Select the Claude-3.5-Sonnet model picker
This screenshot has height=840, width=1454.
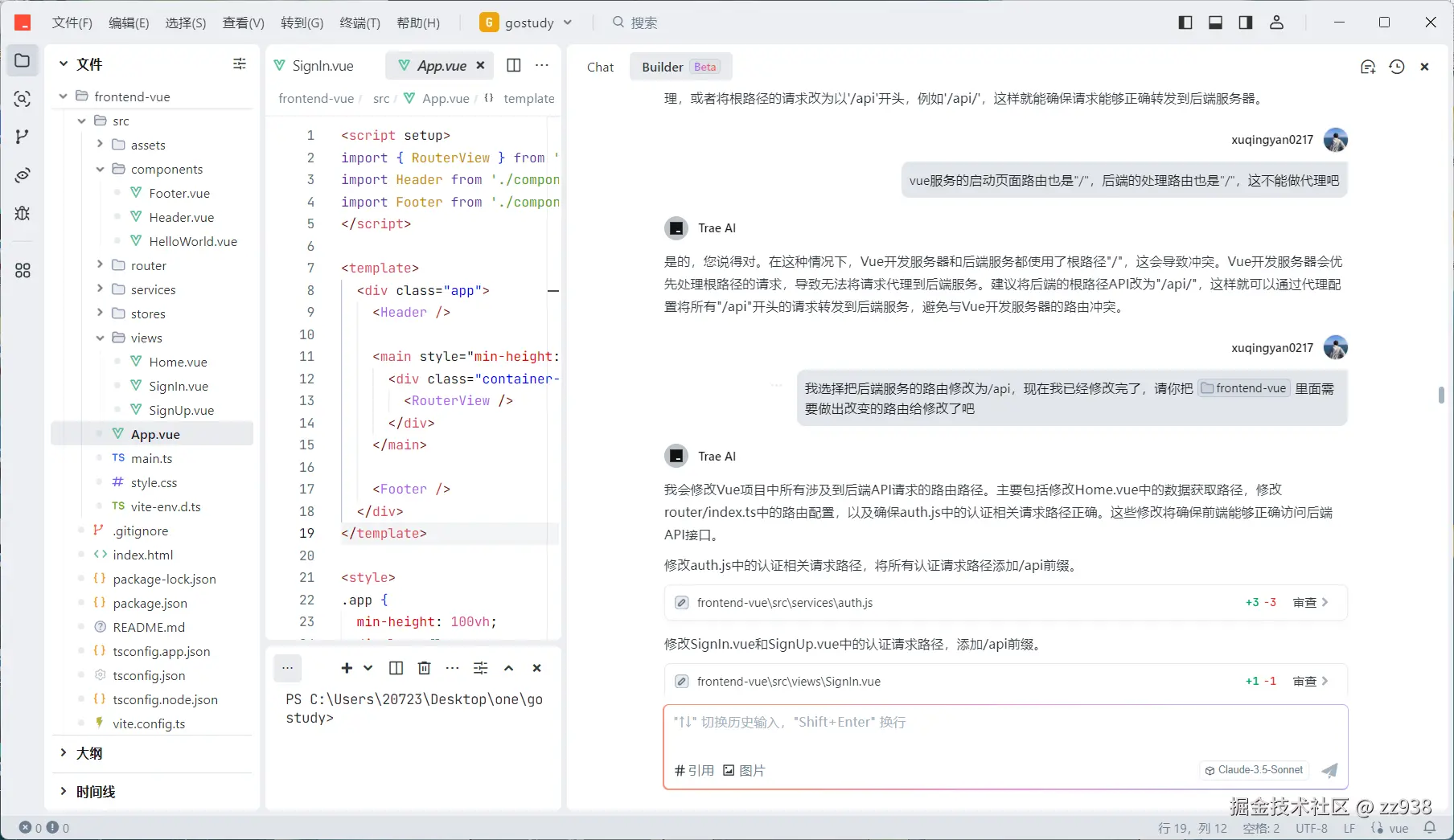point(1254,770)
